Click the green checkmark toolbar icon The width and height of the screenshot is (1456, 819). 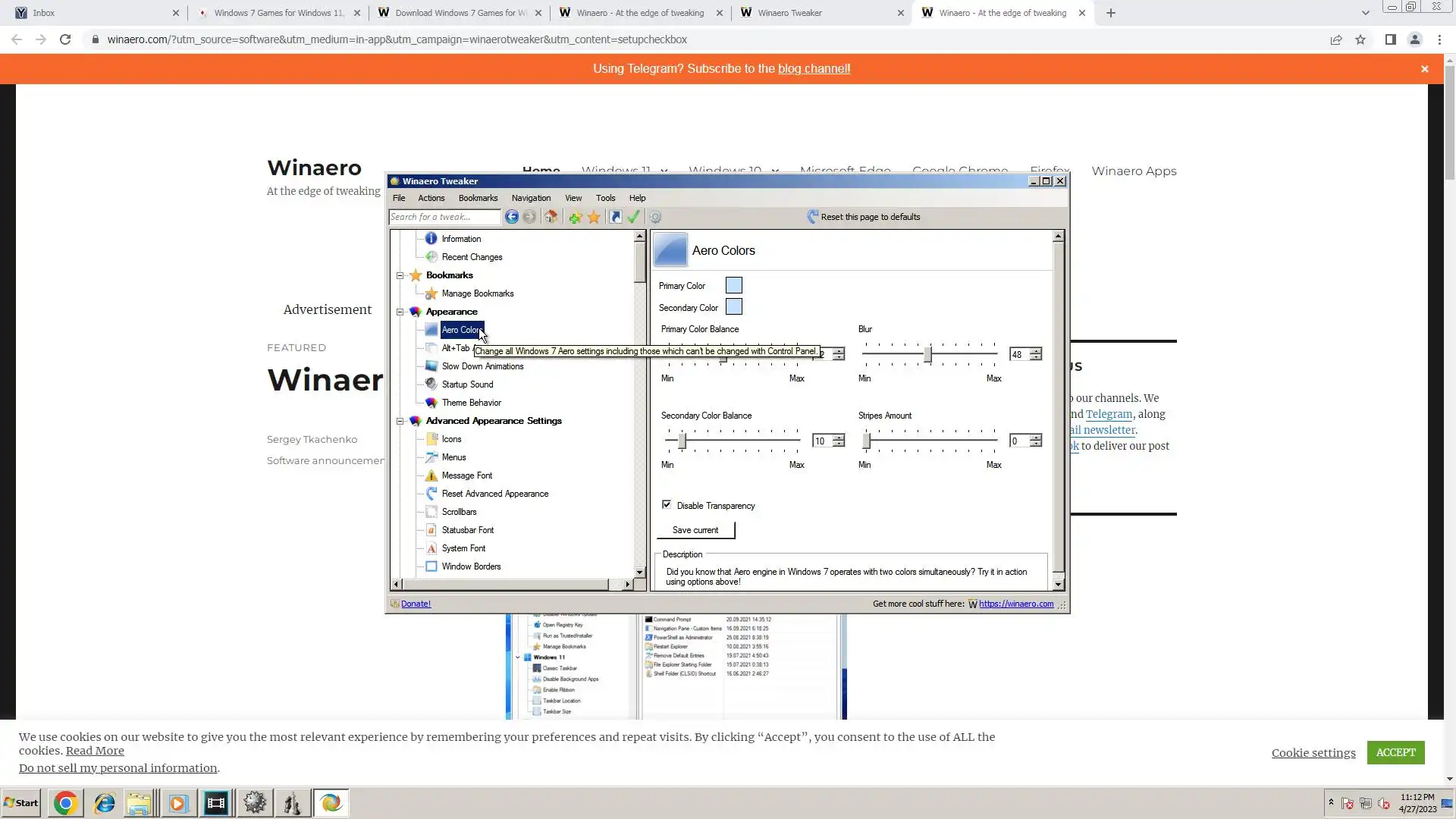[634, 217]
